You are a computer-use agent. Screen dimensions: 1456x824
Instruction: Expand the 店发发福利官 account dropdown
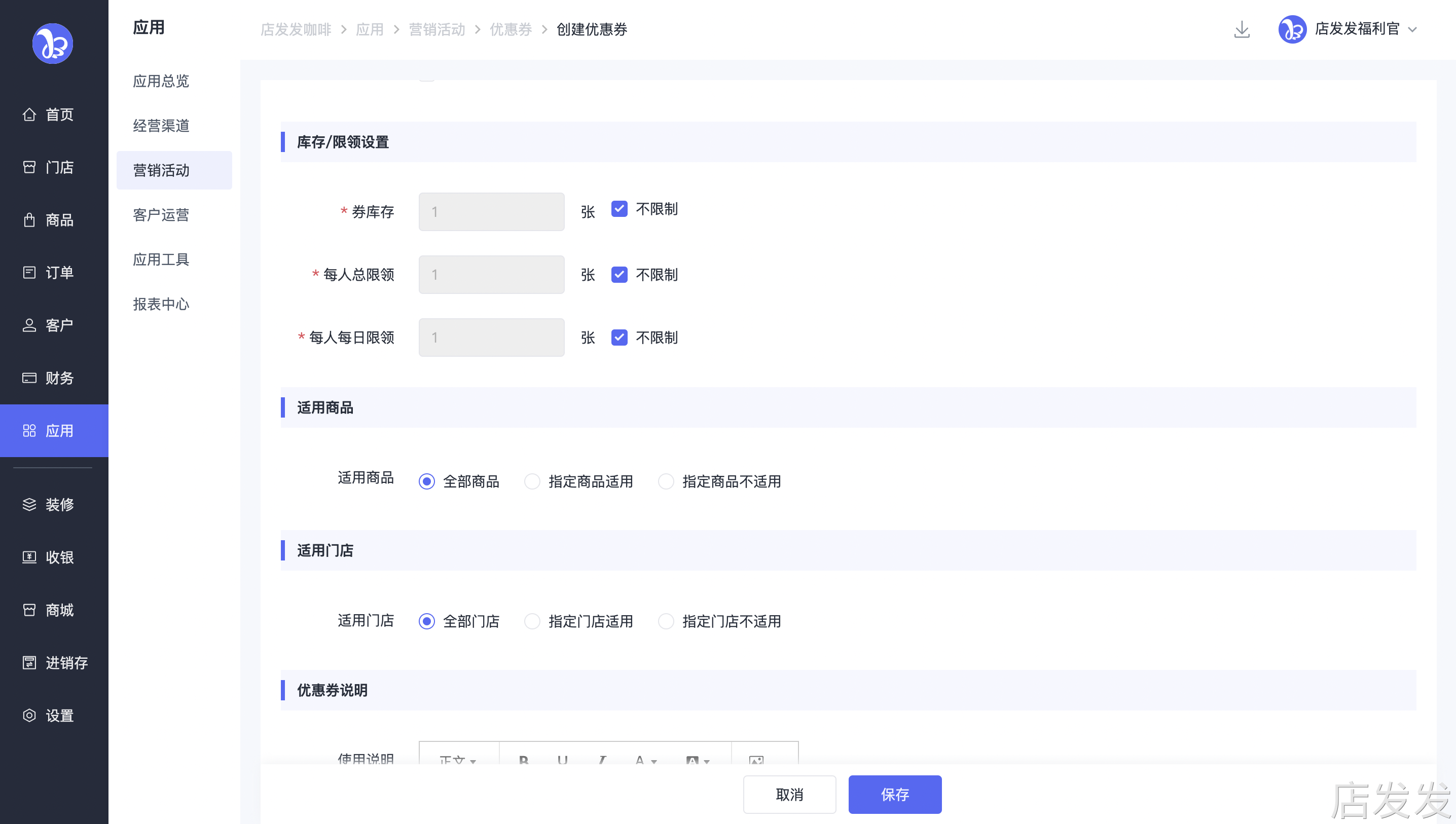1412,29
